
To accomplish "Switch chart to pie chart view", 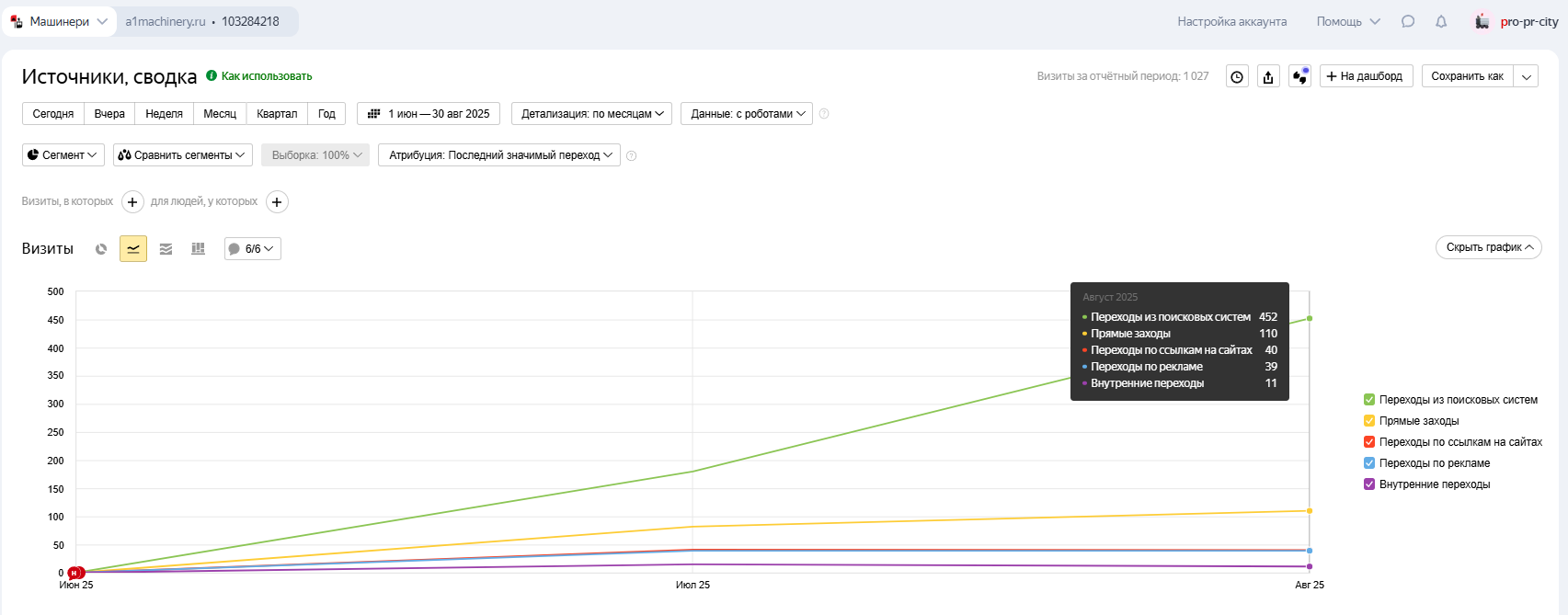I will coord(101,249).
